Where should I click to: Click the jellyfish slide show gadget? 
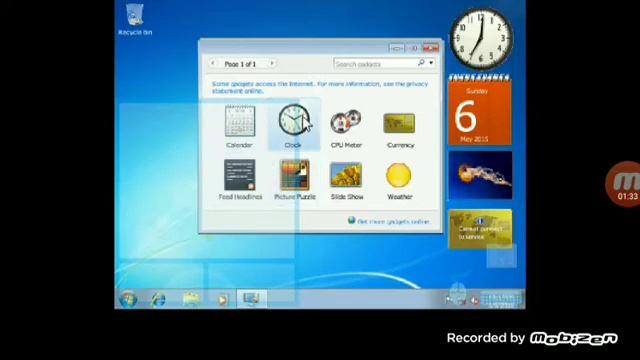pos(480,175)
